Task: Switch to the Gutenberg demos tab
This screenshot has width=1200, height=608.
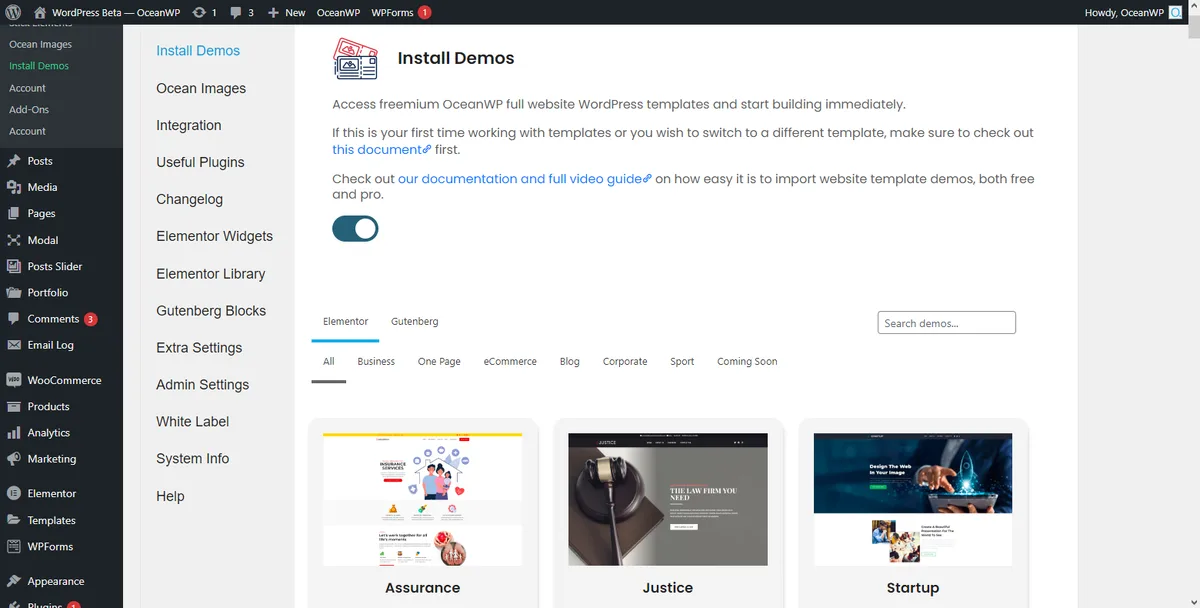Action: [414, 321]
